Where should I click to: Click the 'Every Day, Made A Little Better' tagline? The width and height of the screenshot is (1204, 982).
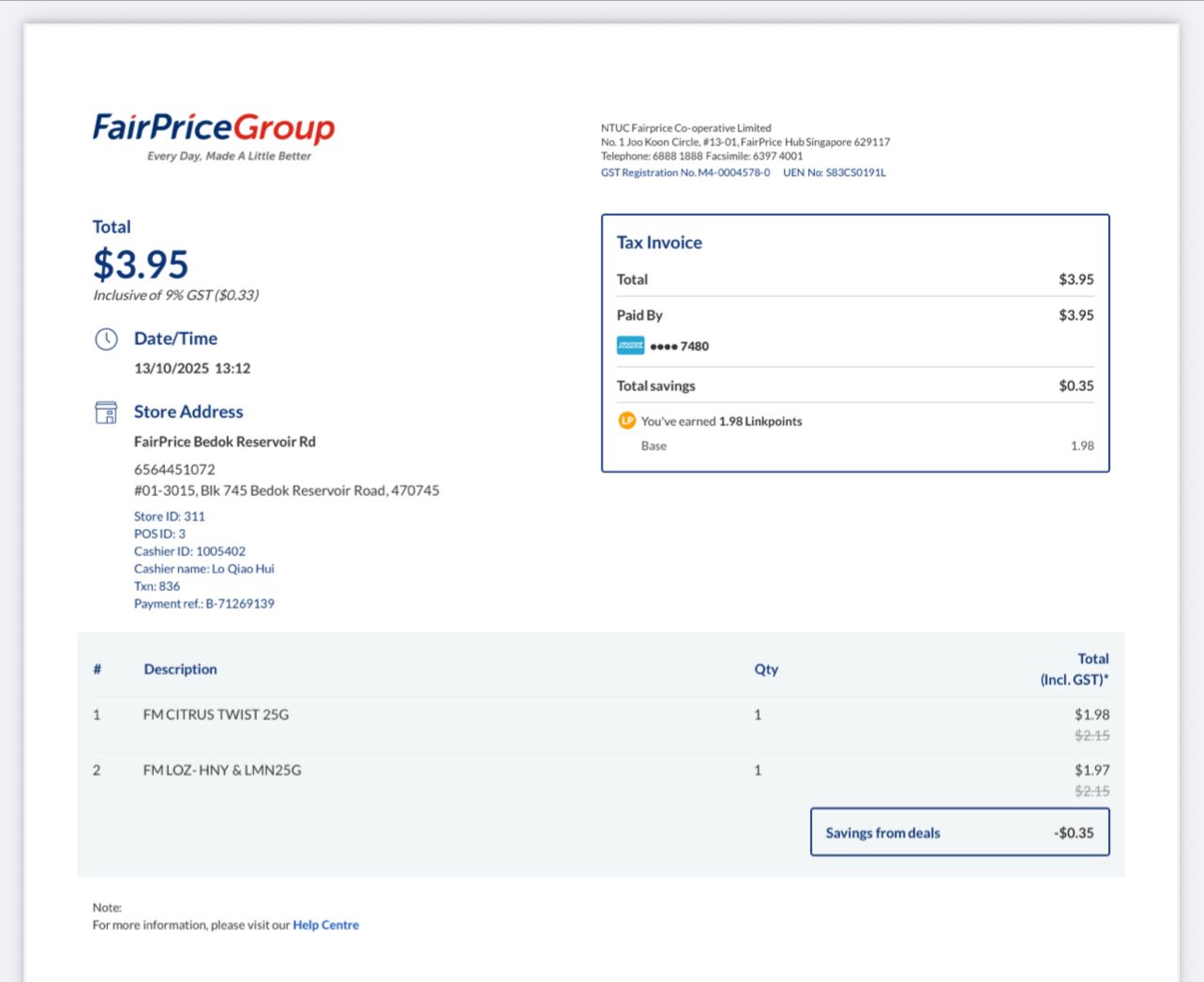click(x=229, y=157)
